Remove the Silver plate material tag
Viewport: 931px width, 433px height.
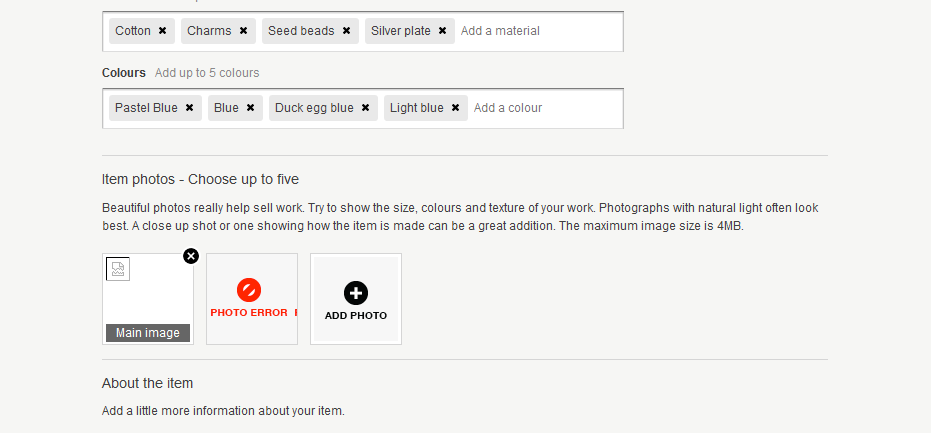click(442, 31)
